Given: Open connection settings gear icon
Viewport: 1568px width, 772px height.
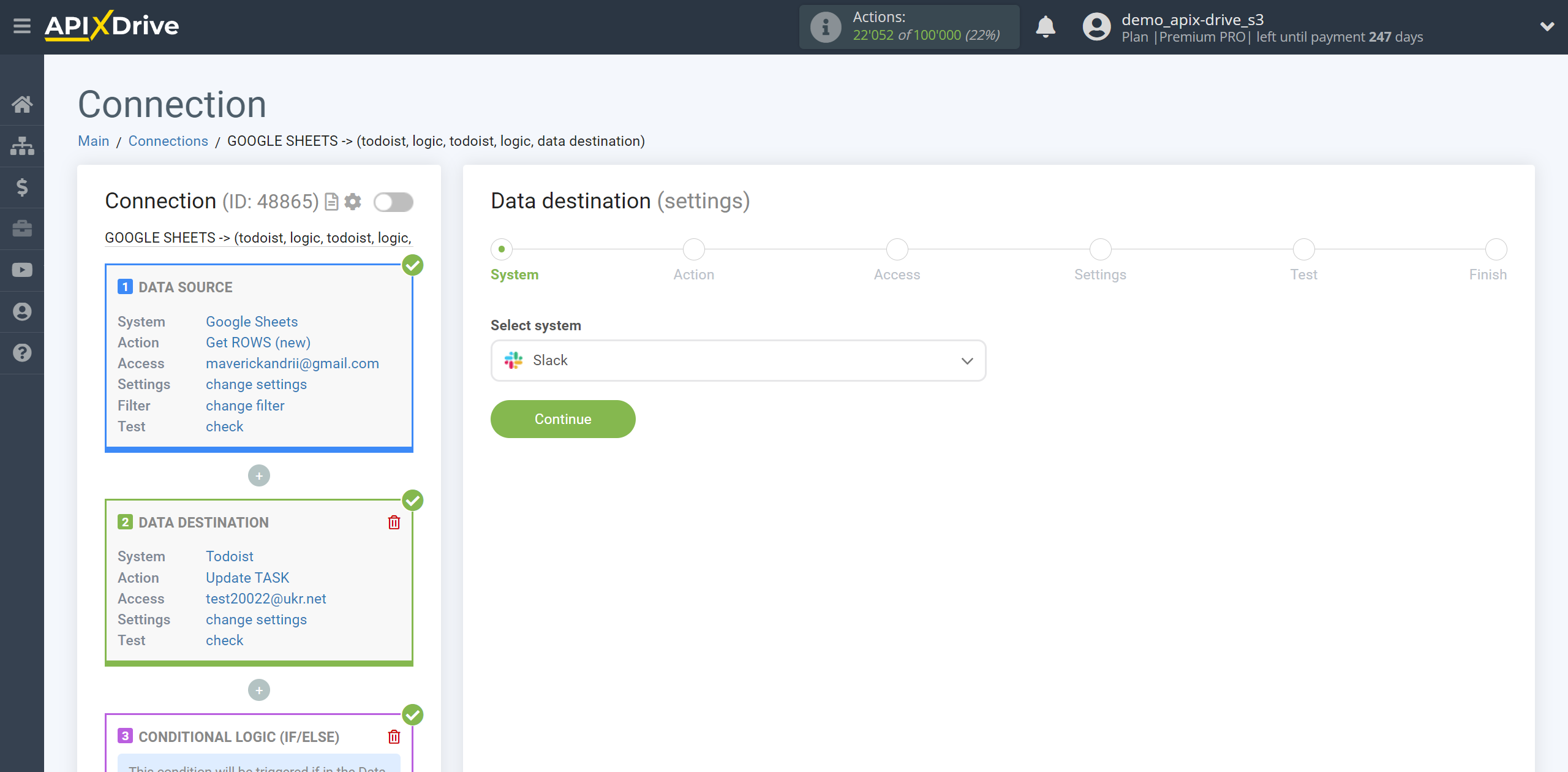Looking at the screenshot, I should coord(353,202).
